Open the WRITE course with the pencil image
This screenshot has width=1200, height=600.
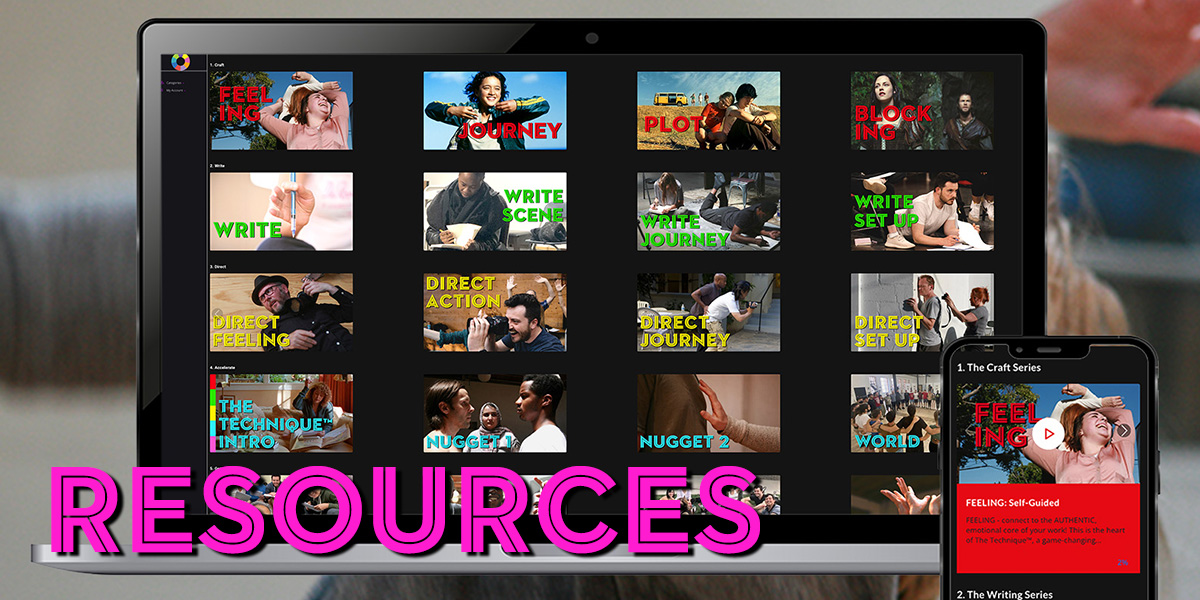pos(281,211)
